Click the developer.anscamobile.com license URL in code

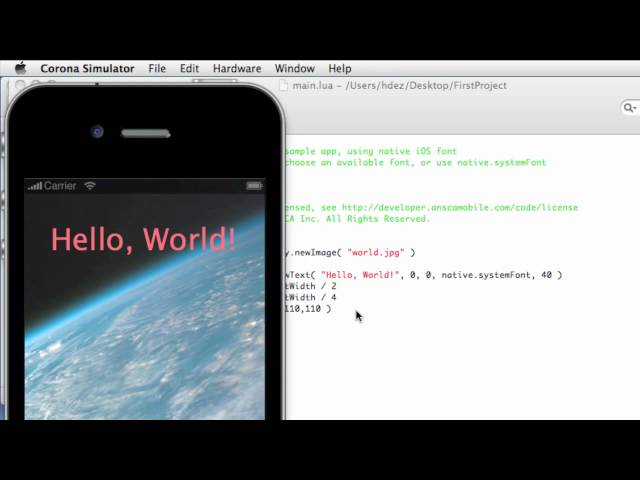point(460,208)
